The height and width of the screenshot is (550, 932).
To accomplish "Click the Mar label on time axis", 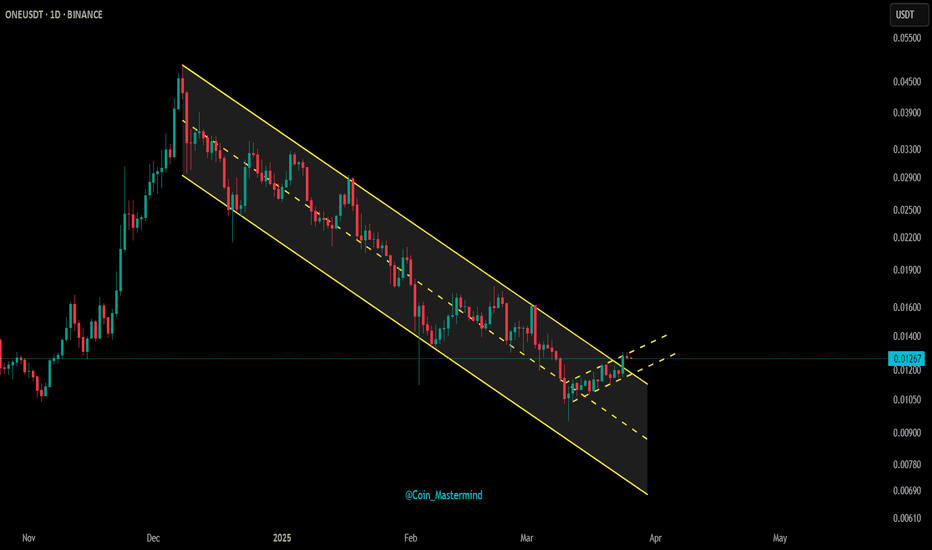I will click(527, 538).
